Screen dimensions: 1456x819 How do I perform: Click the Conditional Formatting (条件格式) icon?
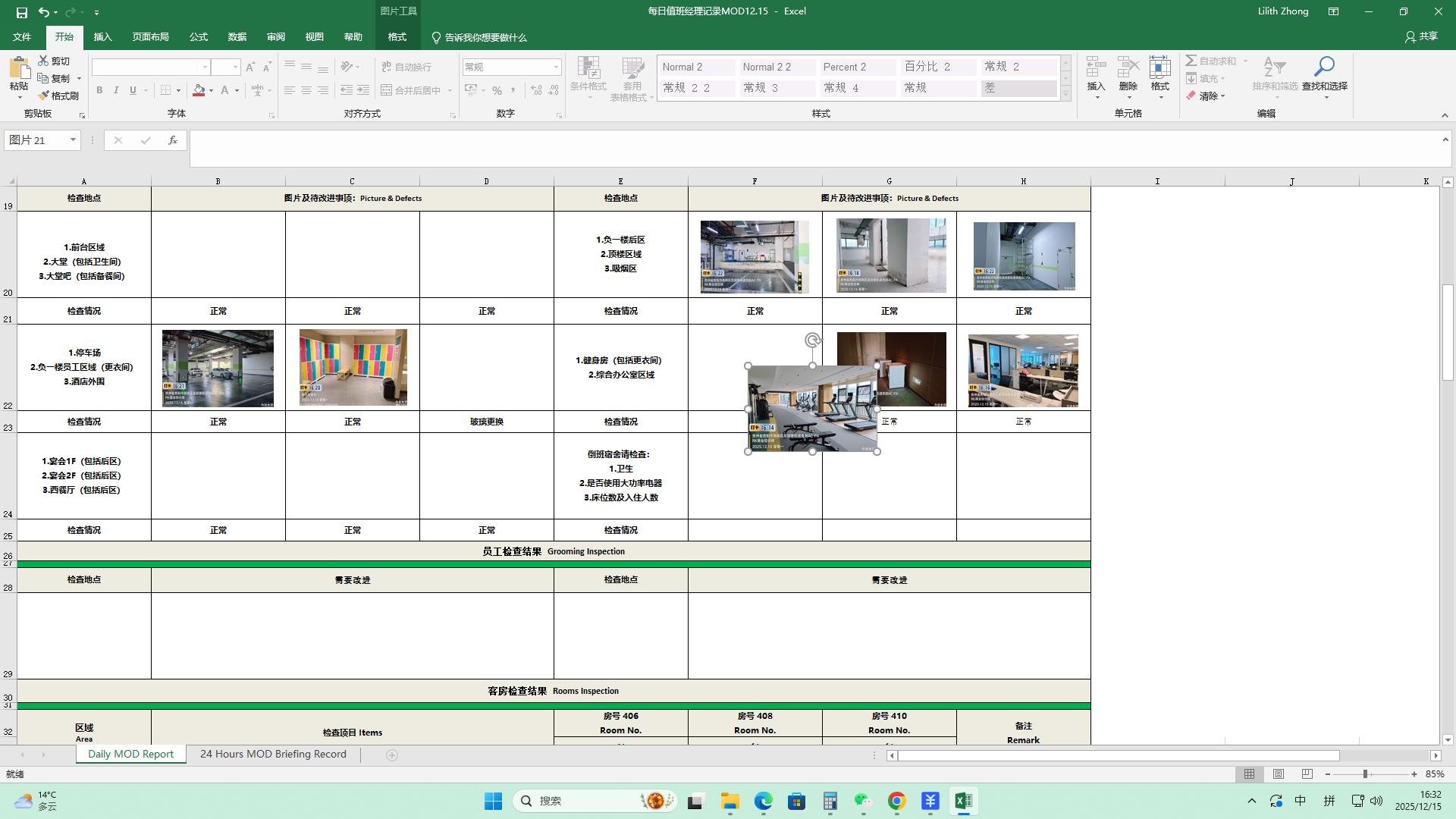(588, 68)
